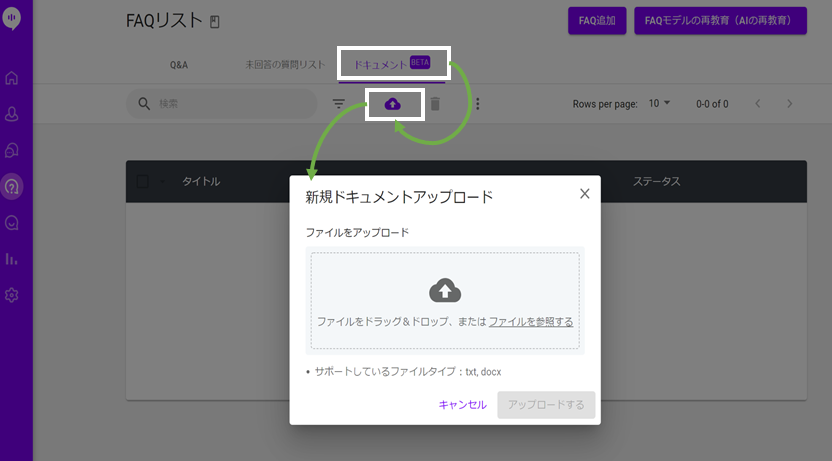The height and width of the screenshot is (461, 832).
Task: Open the agent headset sidebar icon
Action: tap(12, 150)
